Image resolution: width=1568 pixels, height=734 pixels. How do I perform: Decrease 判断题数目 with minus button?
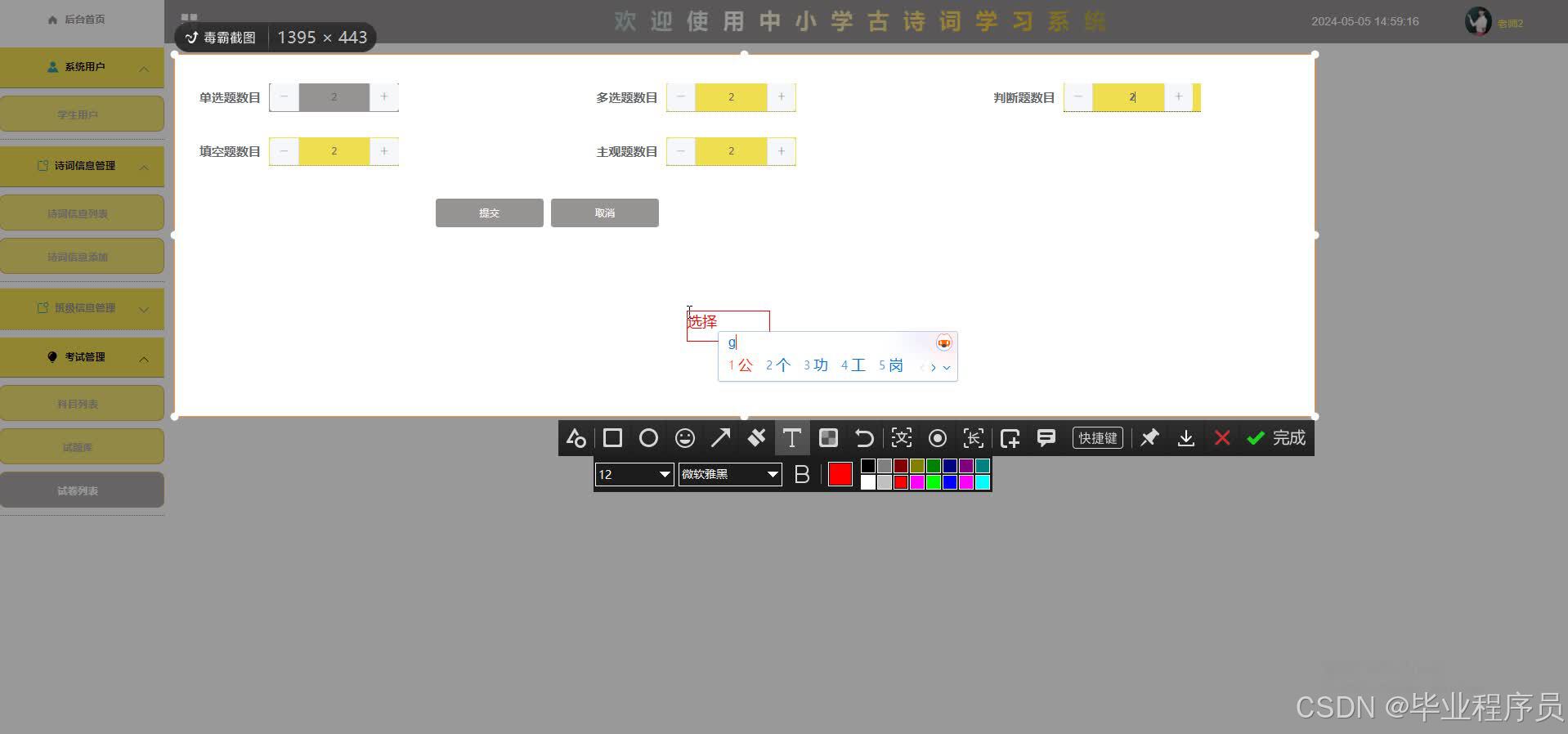pyautogui.click(x=1078, y=97)
